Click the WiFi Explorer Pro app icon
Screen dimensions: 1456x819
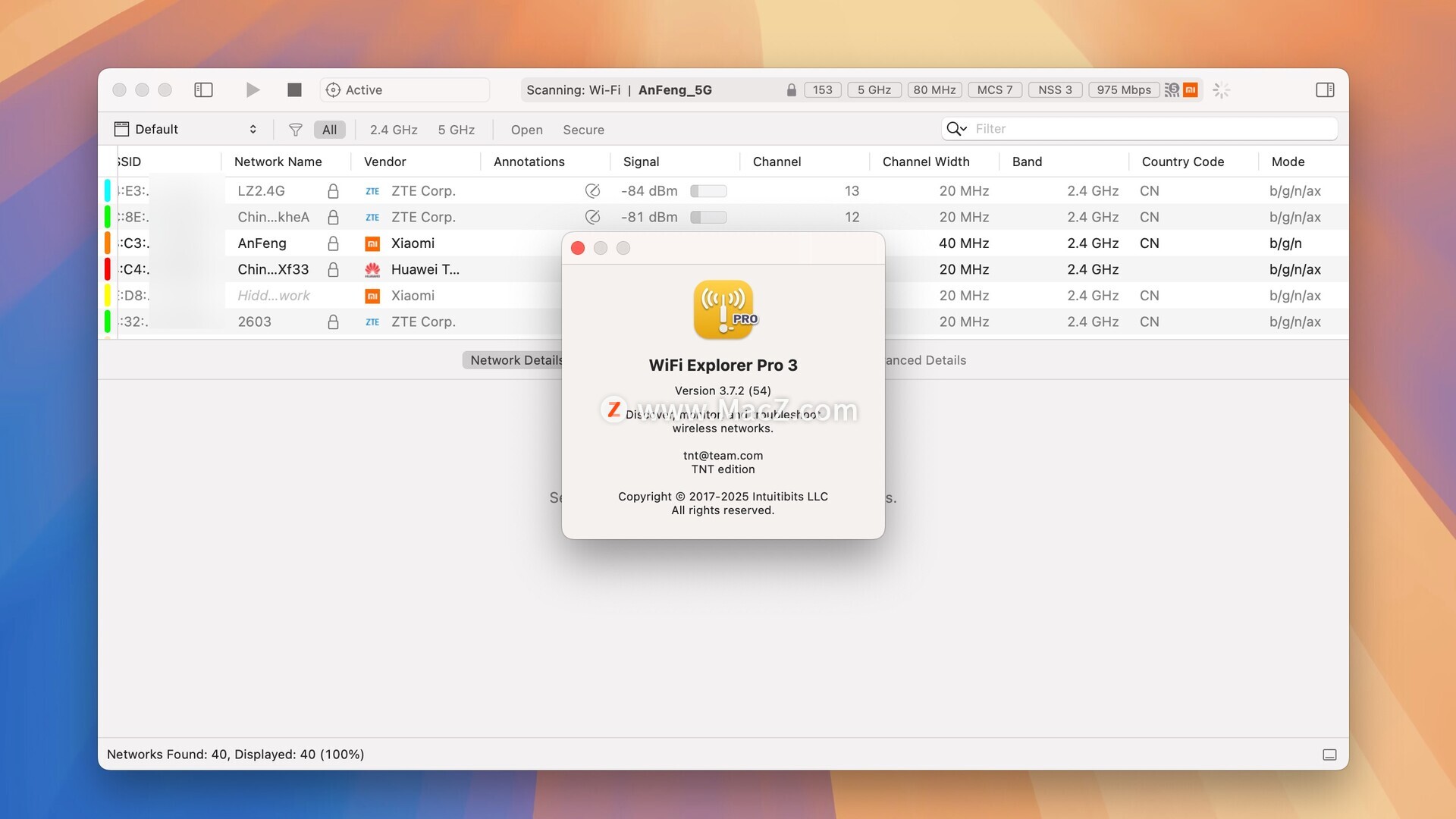(724, 309)
